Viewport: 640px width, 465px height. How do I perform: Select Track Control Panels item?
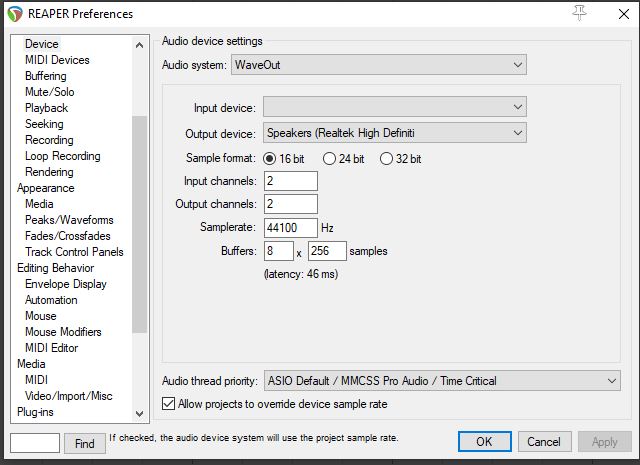(x=74, y=251)
